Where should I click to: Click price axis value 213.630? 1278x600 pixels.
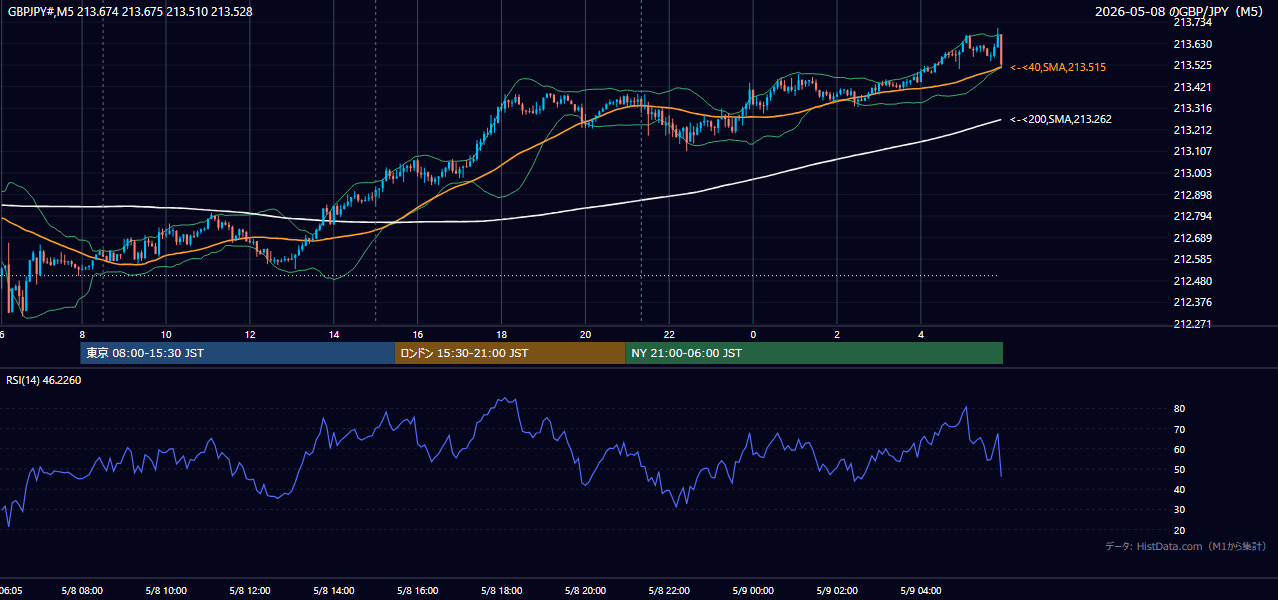pos(1192,44)
